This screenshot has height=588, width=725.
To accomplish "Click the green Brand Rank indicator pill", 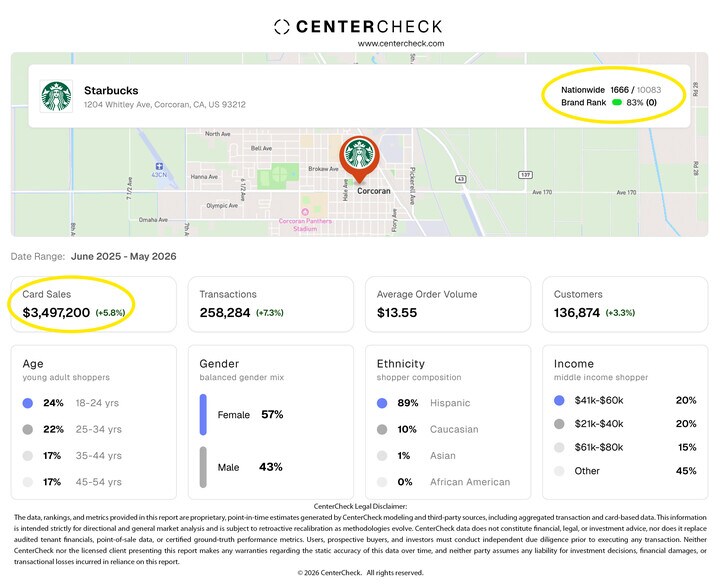I will click(617, 102).
